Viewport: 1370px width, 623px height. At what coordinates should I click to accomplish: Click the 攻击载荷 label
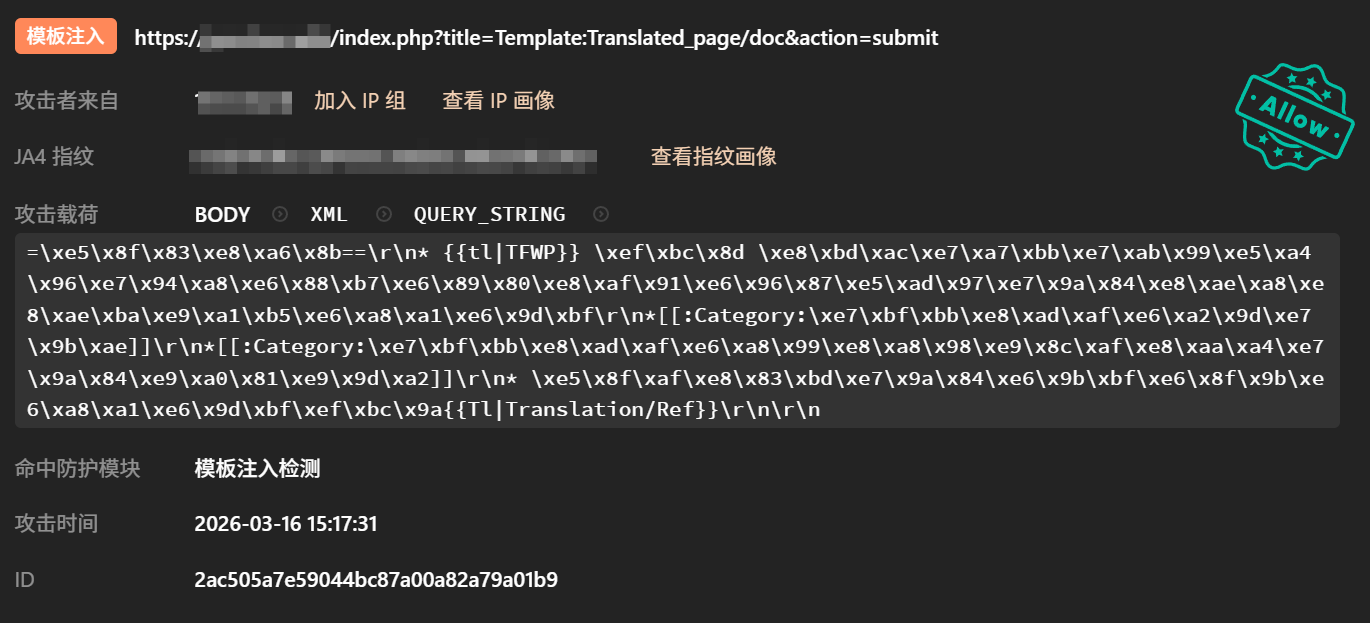click(56, 214)
